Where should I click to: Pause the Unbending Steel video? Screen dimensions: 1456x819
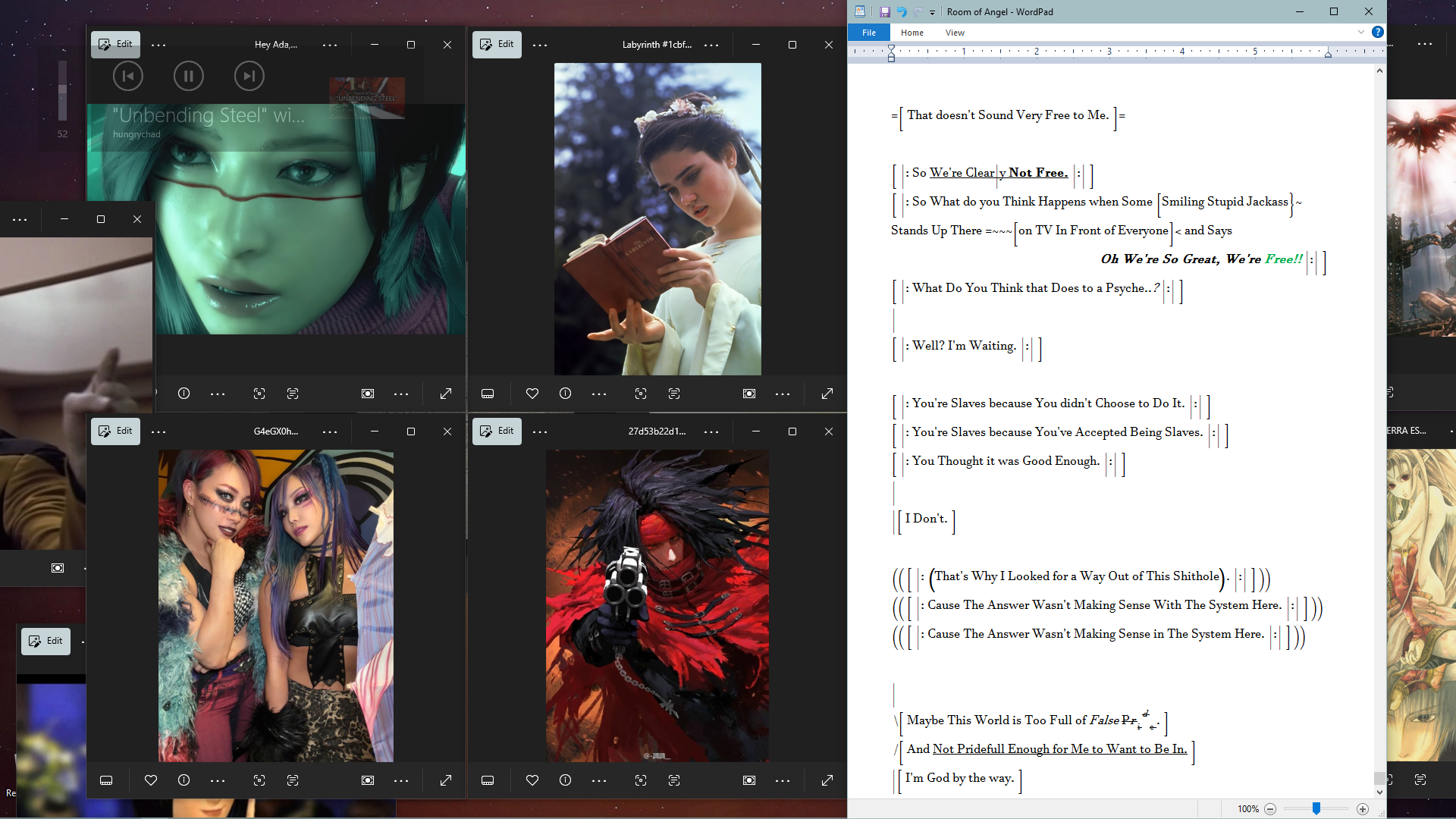click(189, 76)
